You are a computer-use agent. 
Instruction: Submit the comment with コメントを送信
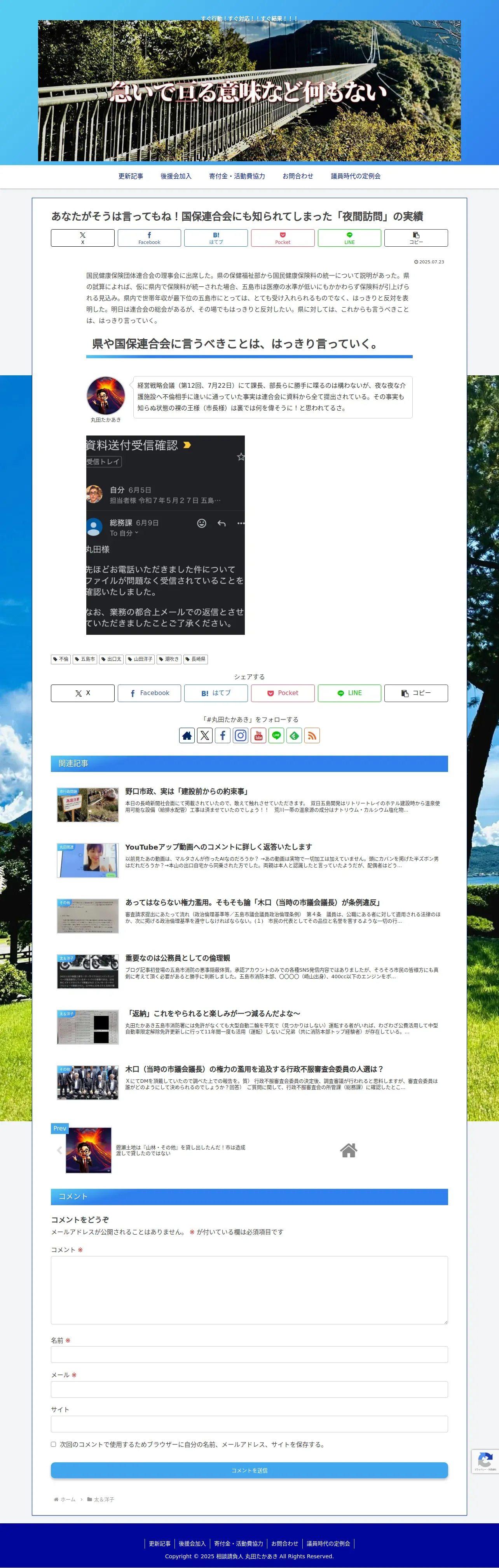249,1470
